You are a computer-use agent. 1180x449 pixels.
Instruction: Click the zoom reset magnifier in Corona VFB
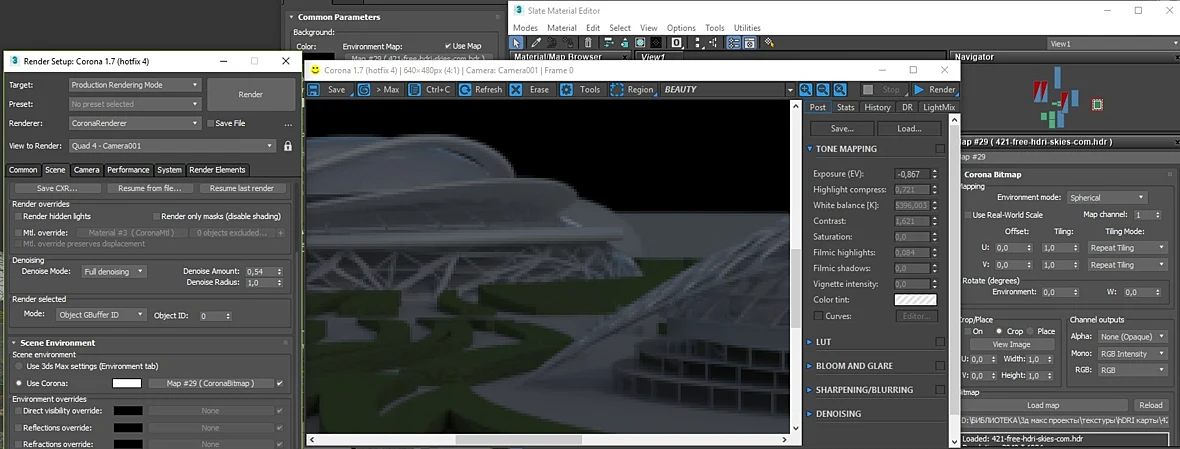pos(839,89)
